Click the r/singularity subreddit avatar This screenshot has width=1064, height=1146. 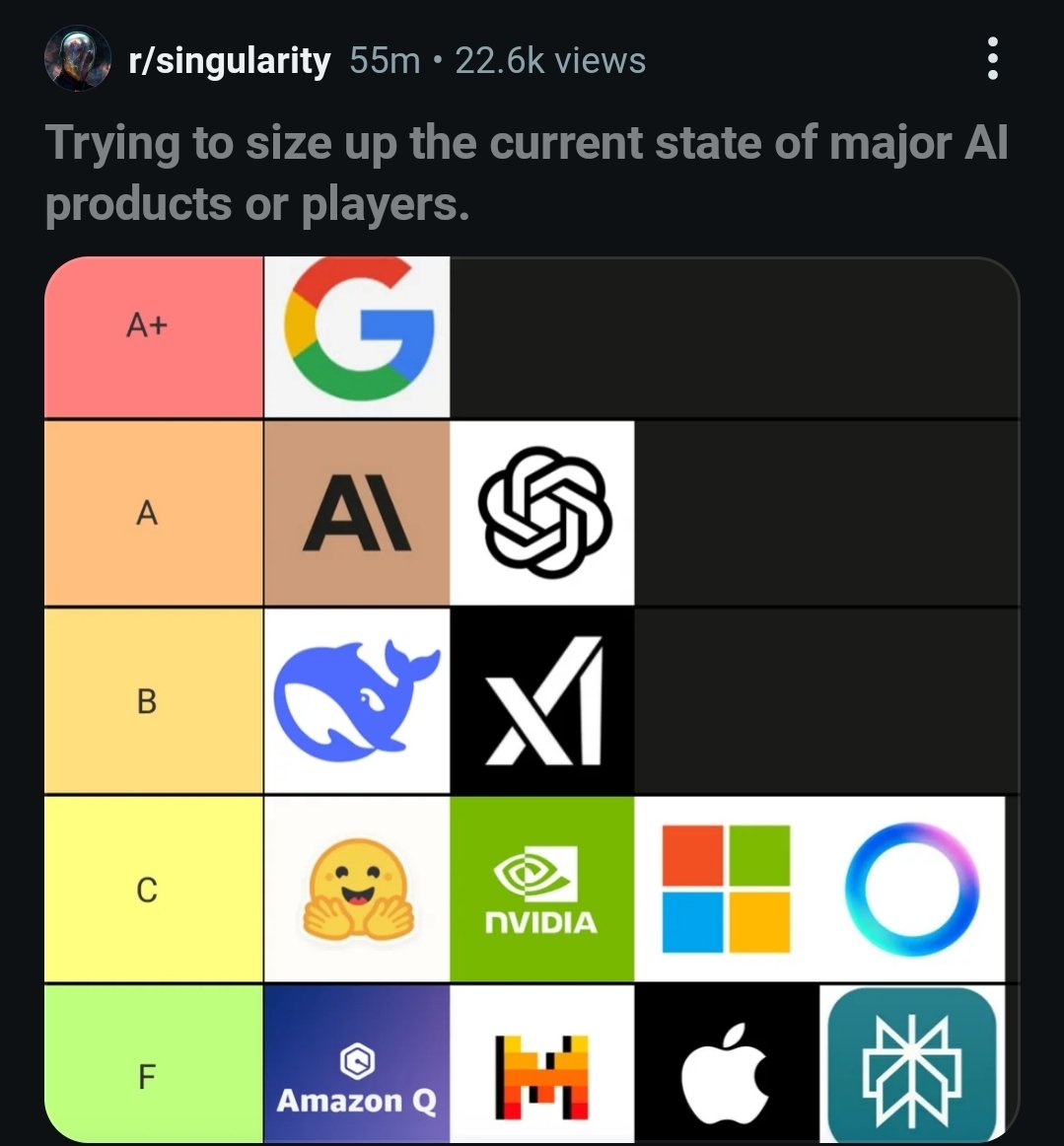78,58
